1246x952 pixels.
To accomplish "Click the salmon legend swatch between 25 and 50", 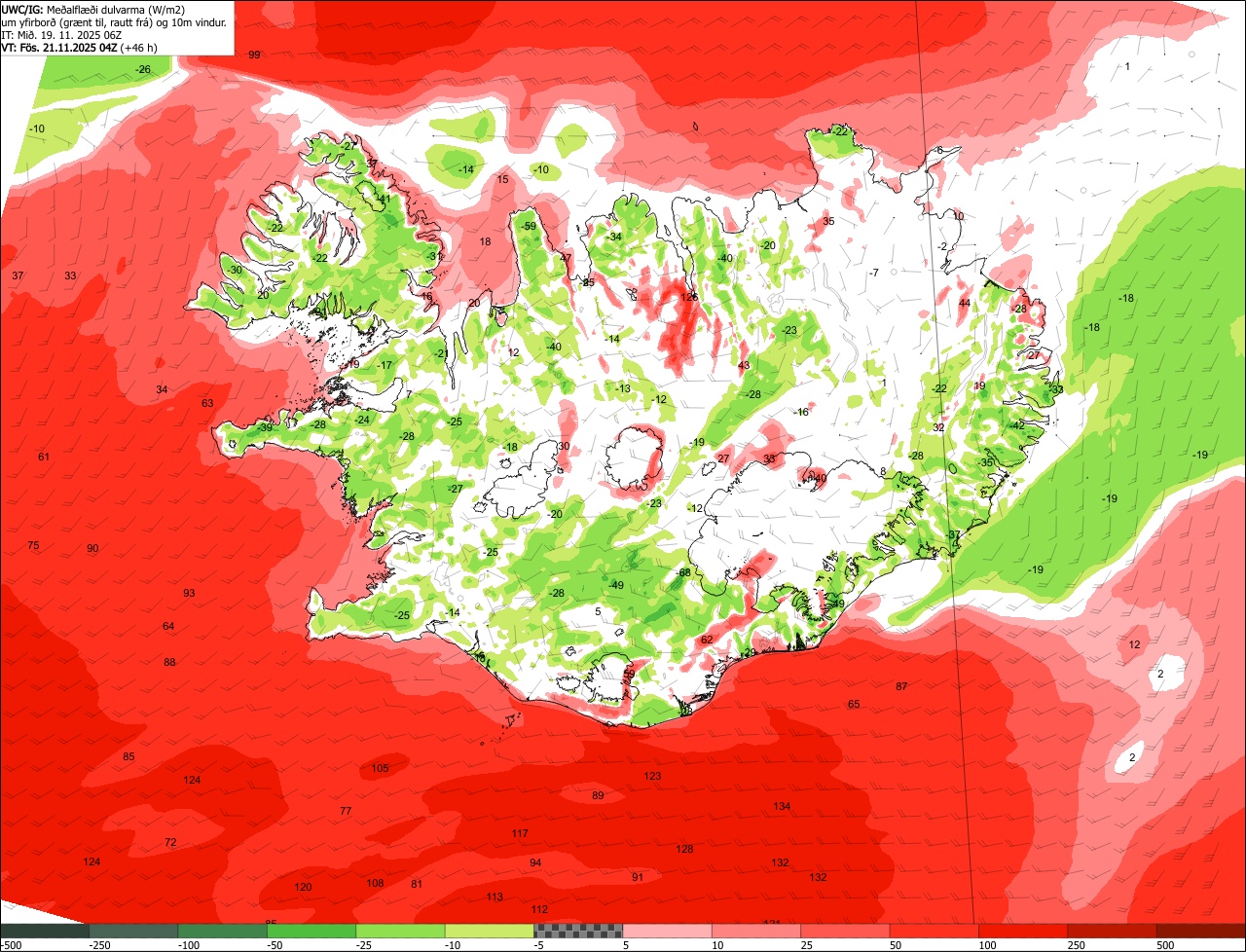I will 845,931.
